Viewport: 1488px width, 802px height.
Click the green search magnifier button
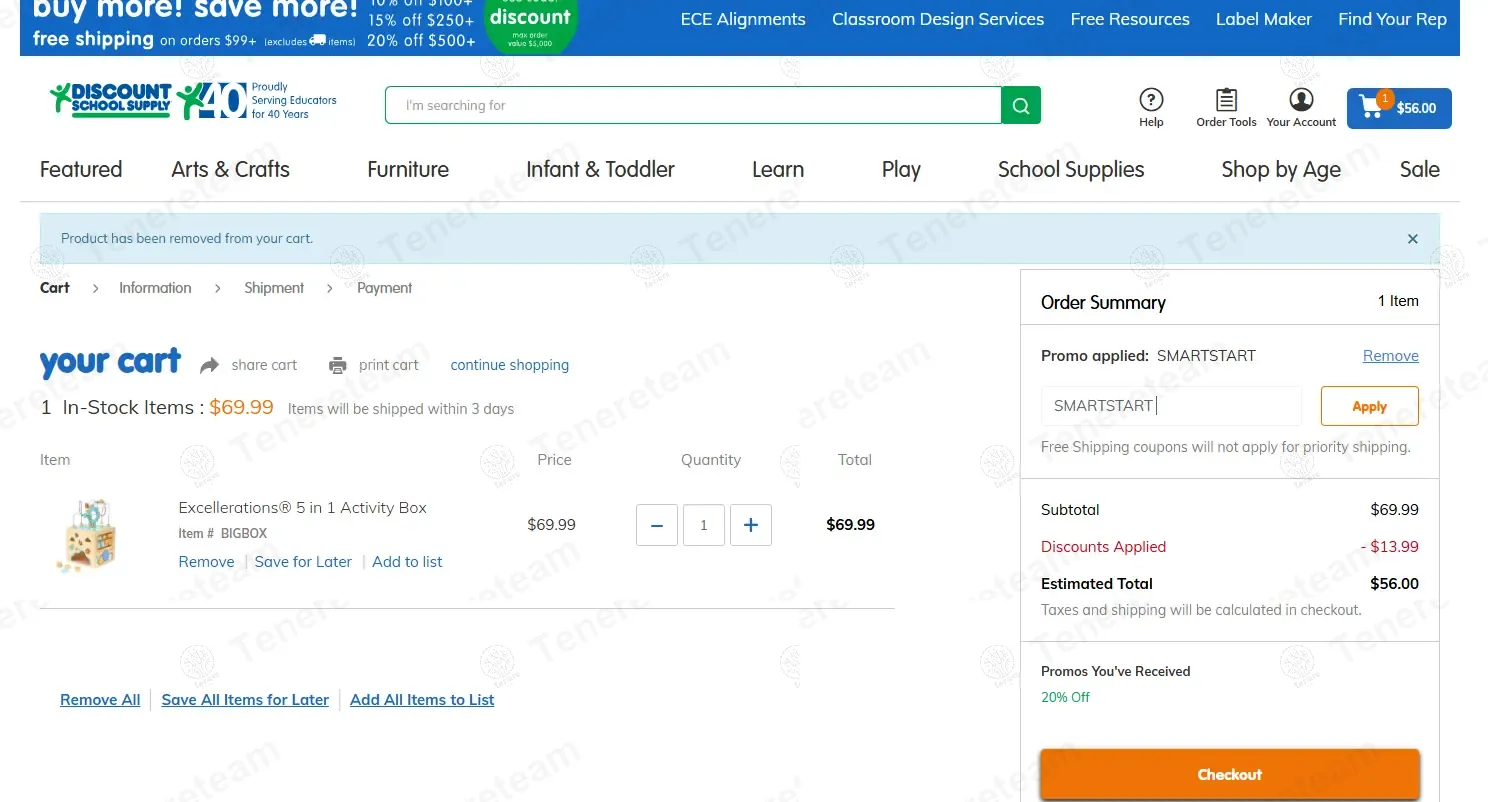click(x=1021, y=105)
